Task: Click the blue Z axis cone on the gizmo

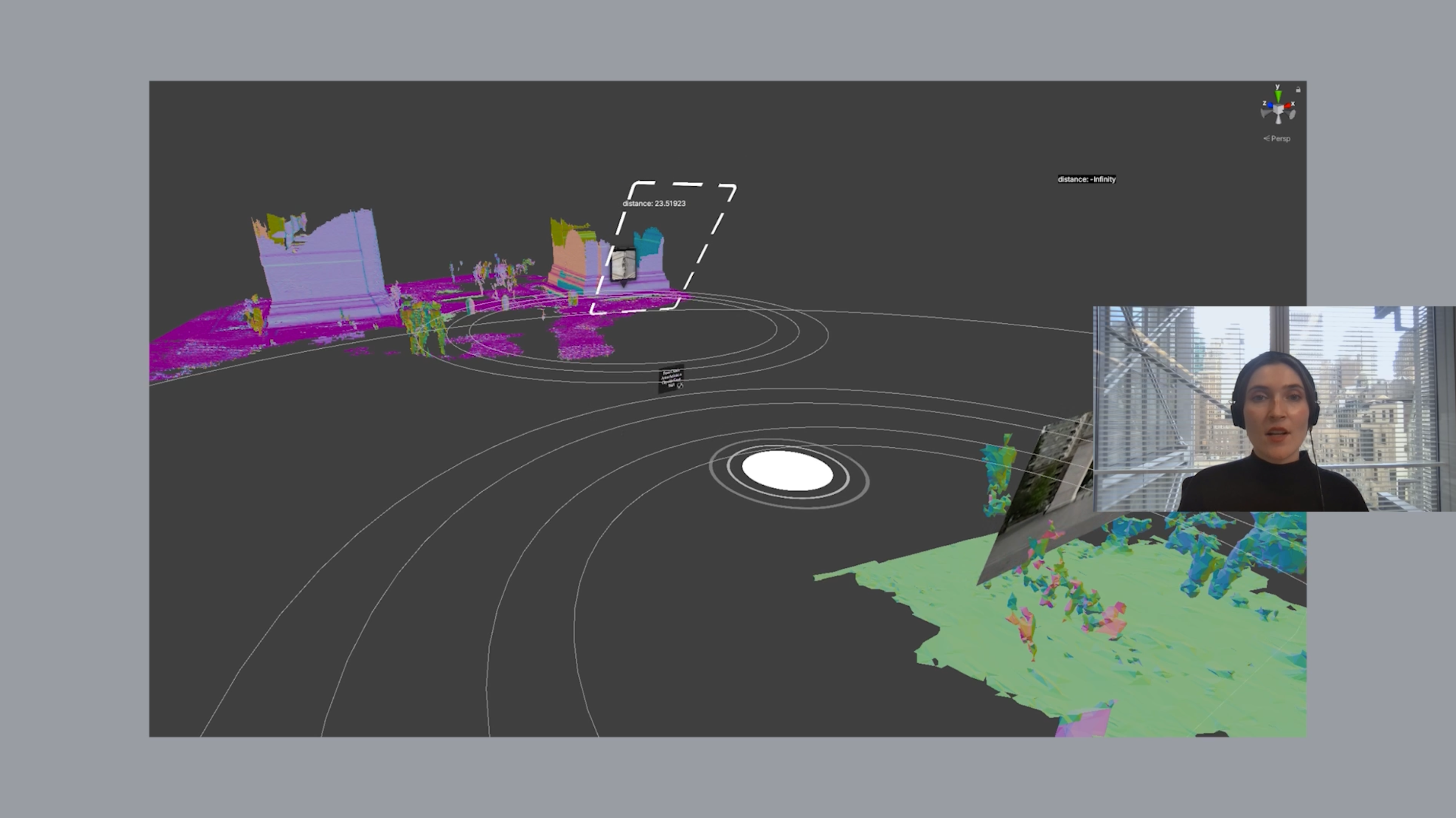Action: point(1270,106)
